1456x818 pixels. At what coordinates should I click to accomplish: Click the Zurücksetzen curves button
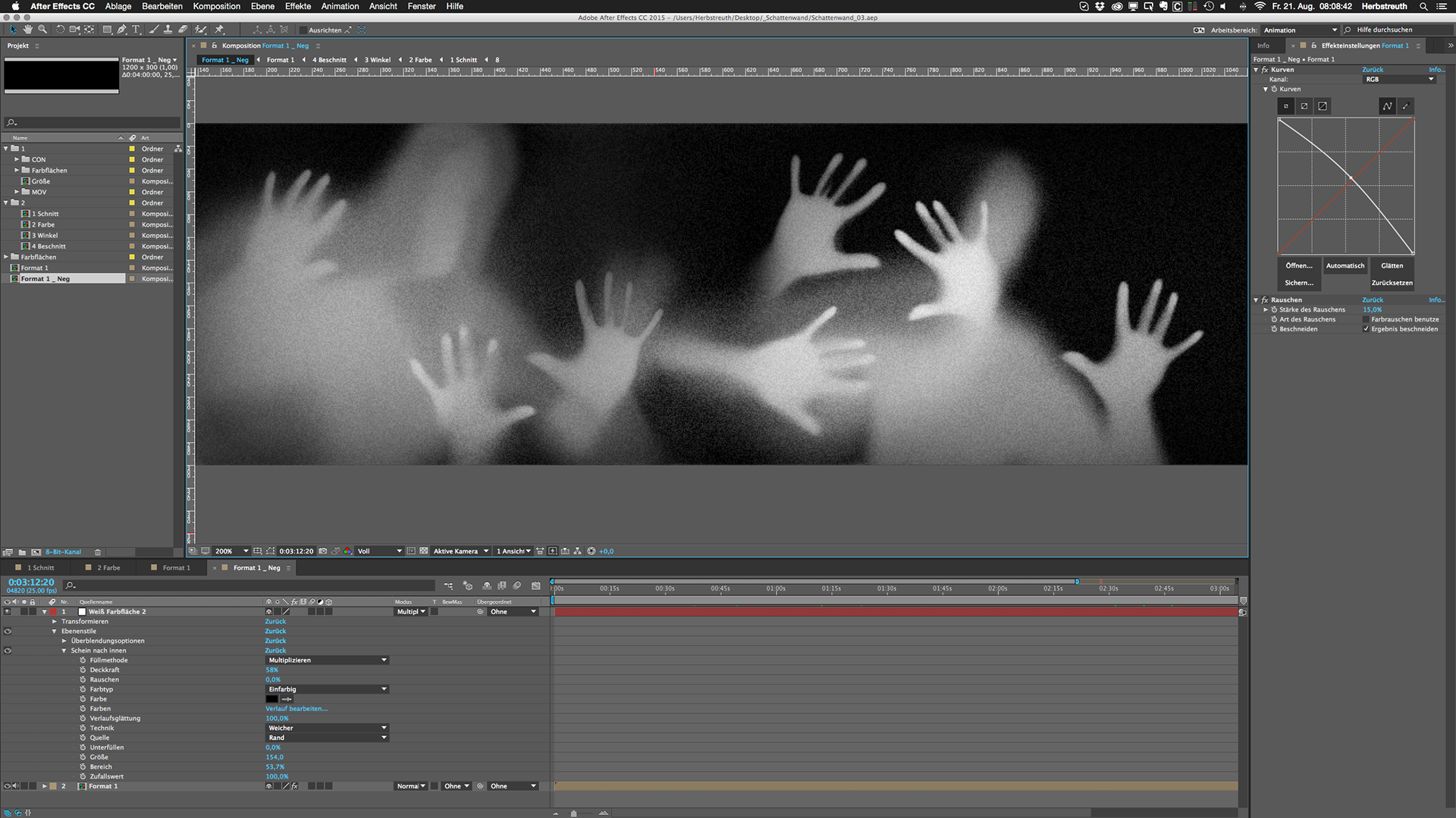pyautogui.click(x=1392, y=283)
